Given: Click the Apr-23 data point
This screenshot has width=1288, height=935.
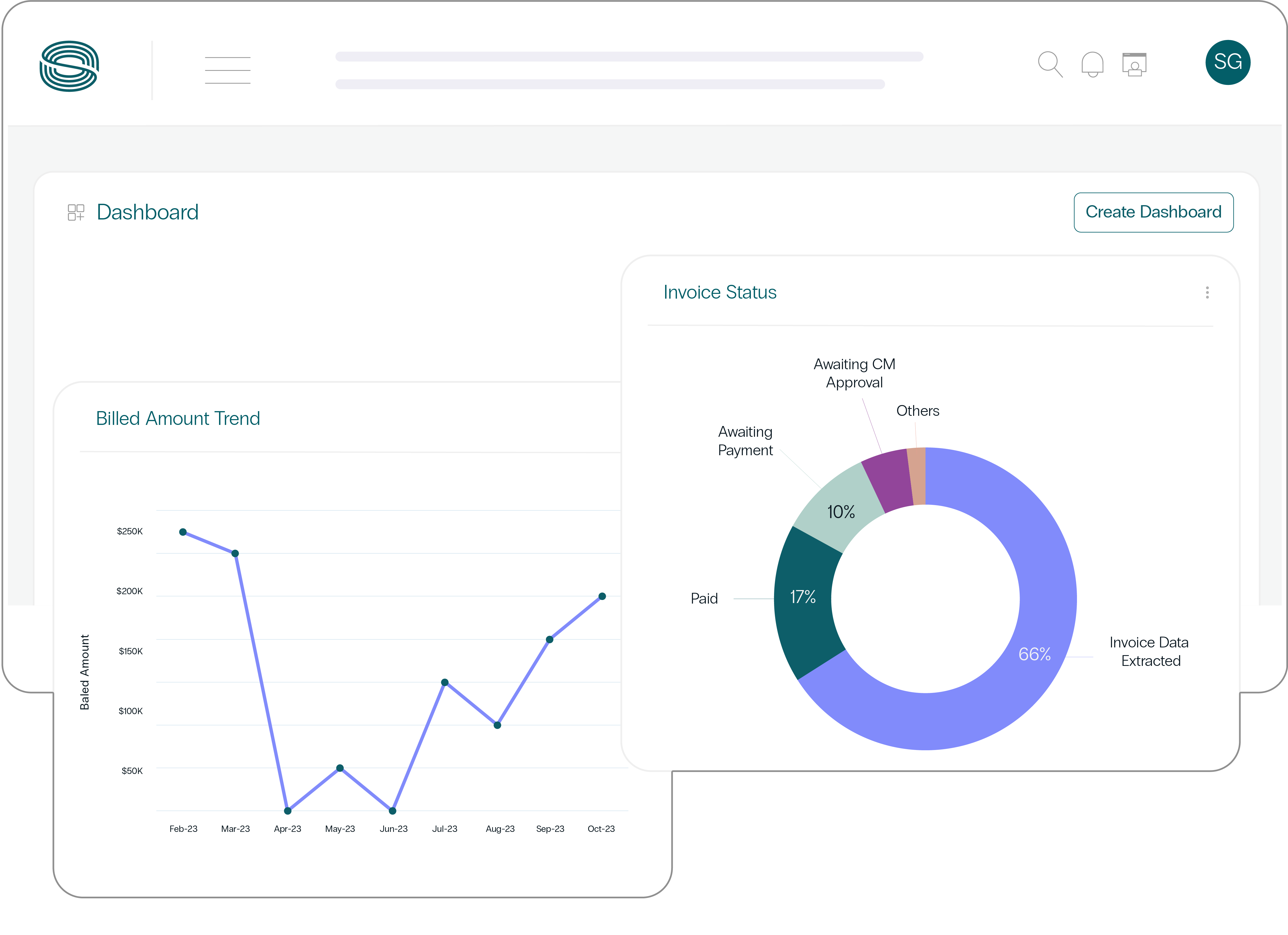Looking at the screenshot, I should 287,811.
